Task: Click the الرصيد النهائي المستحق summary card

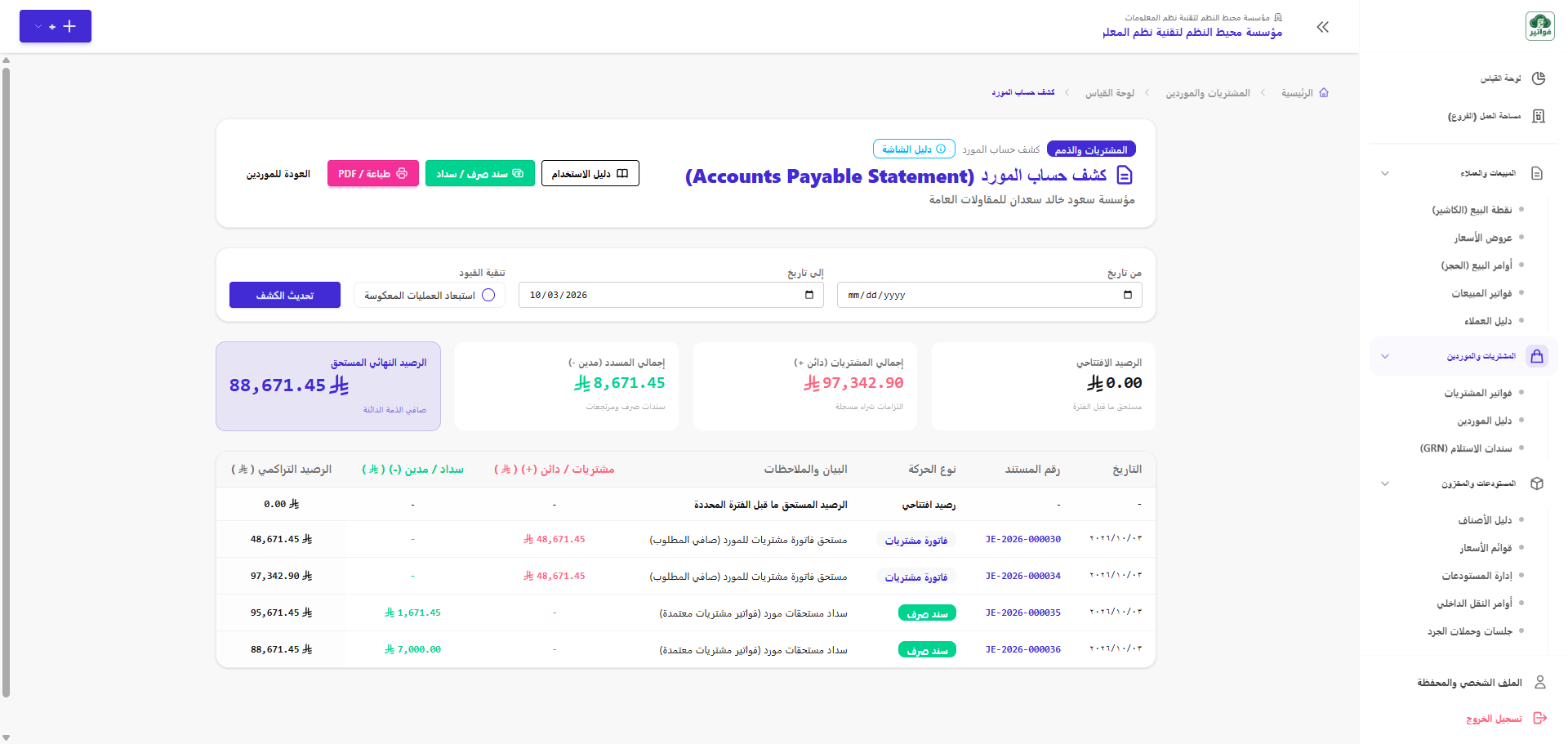Action: (x=328, y=386)
